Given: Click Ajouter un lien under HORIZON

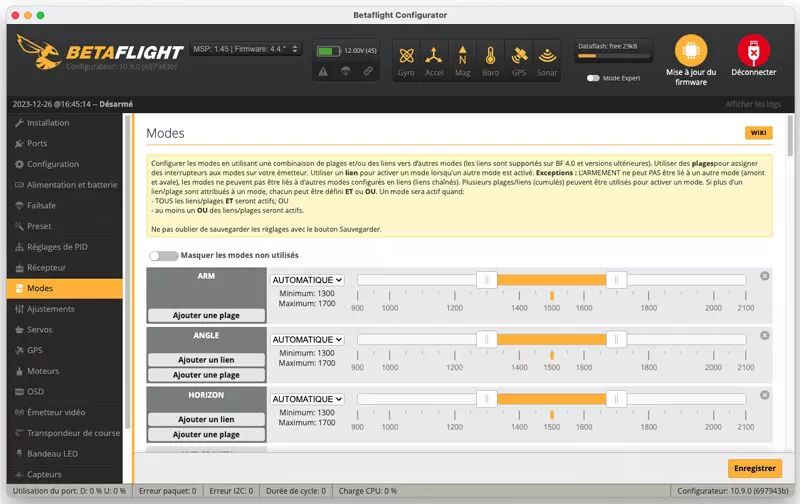Looking at the screenshot, I should point(206,419).
